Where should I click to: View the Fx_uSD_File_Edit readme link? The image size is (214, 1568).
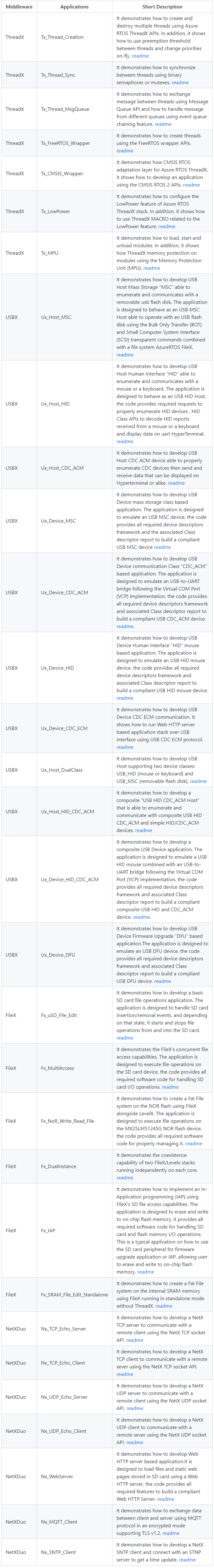(x=125, y=1038)
